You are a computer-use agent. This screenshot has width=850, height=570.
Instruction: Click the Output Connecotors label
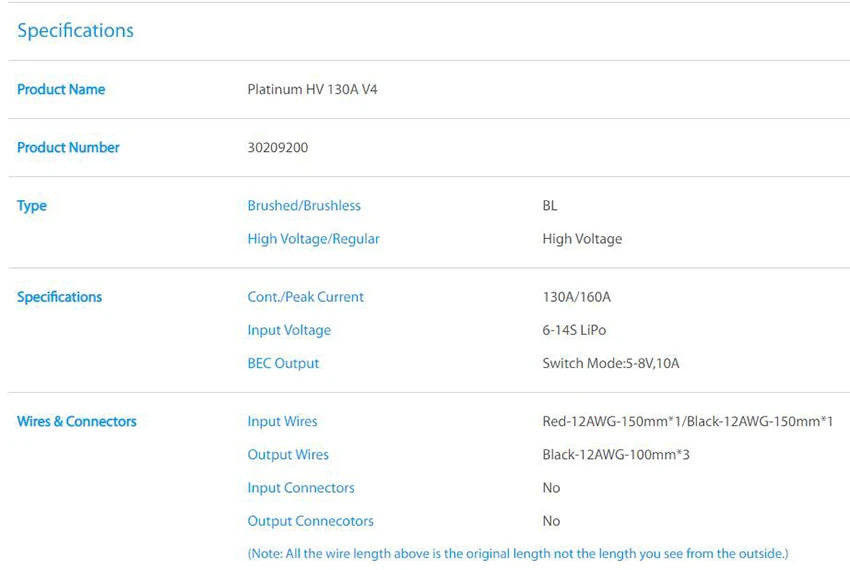(x=311, y=521)
